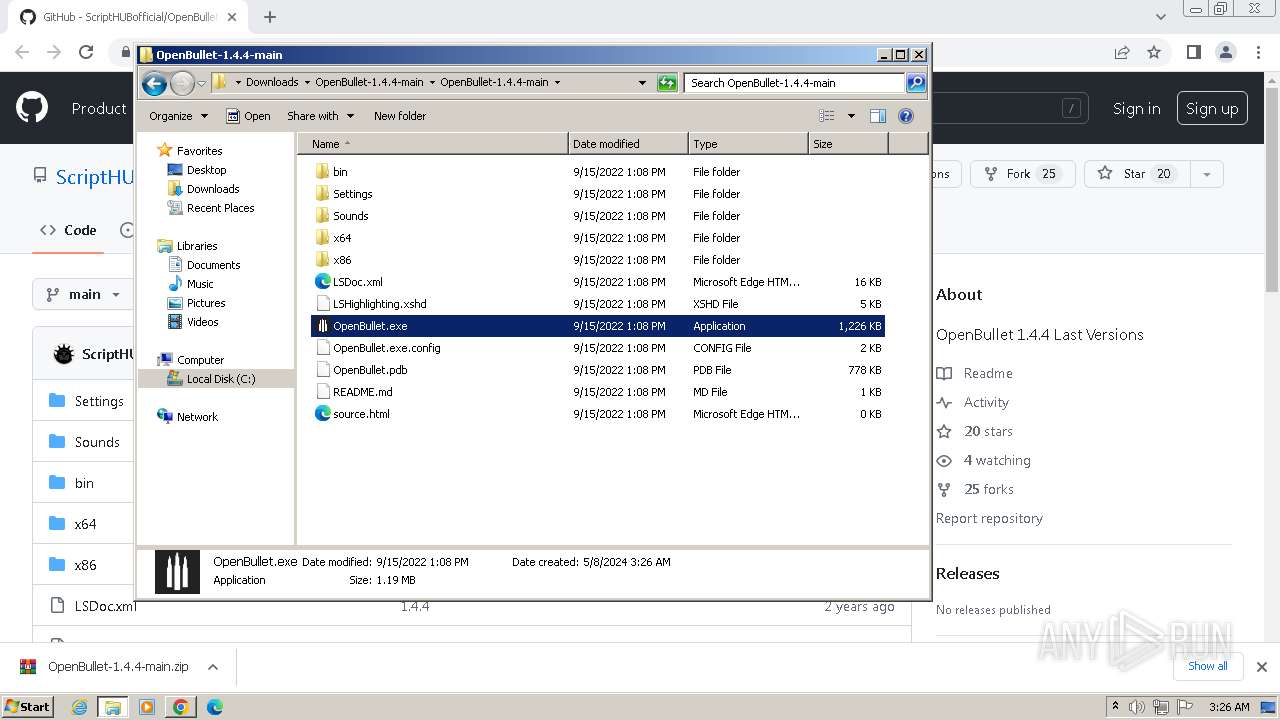Expand address bar history dropdown arrow
This screenshot has width=1280, height=720.
(x=642, y=83)
